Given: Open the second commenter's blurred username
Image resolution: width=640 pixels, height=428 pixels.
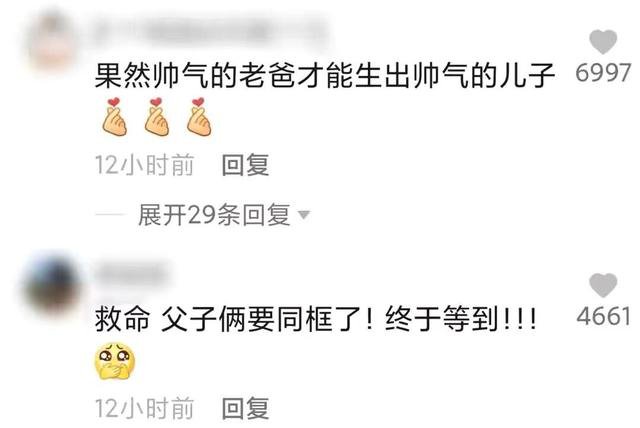Looking at the screenshot, I should [x=133, y=274].
